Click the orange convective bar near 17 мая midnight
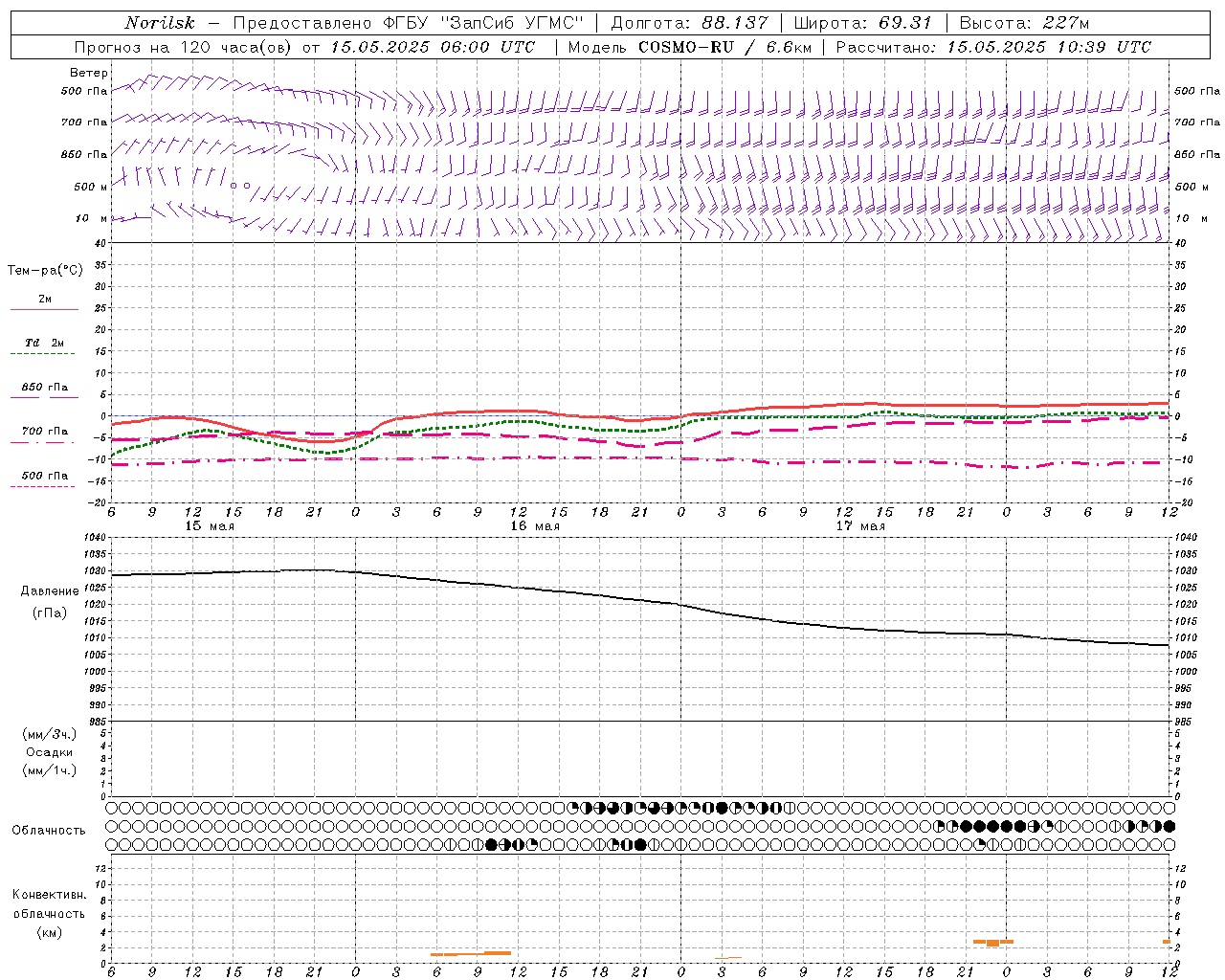The width and height of the screenshot is (1225, 980). [x=993, y=943]
